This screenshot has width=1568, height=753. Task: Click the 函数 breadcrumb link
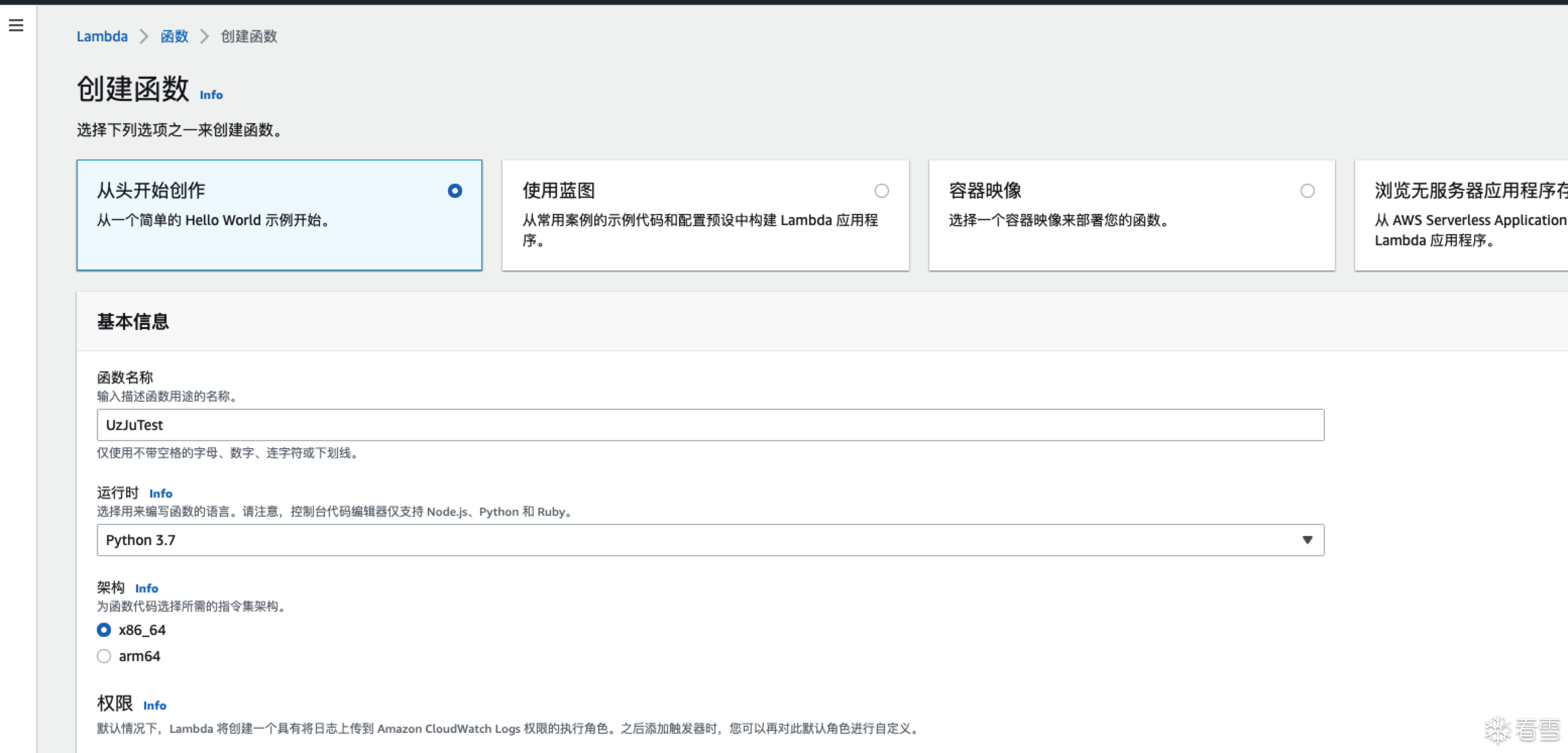[174, 36]
